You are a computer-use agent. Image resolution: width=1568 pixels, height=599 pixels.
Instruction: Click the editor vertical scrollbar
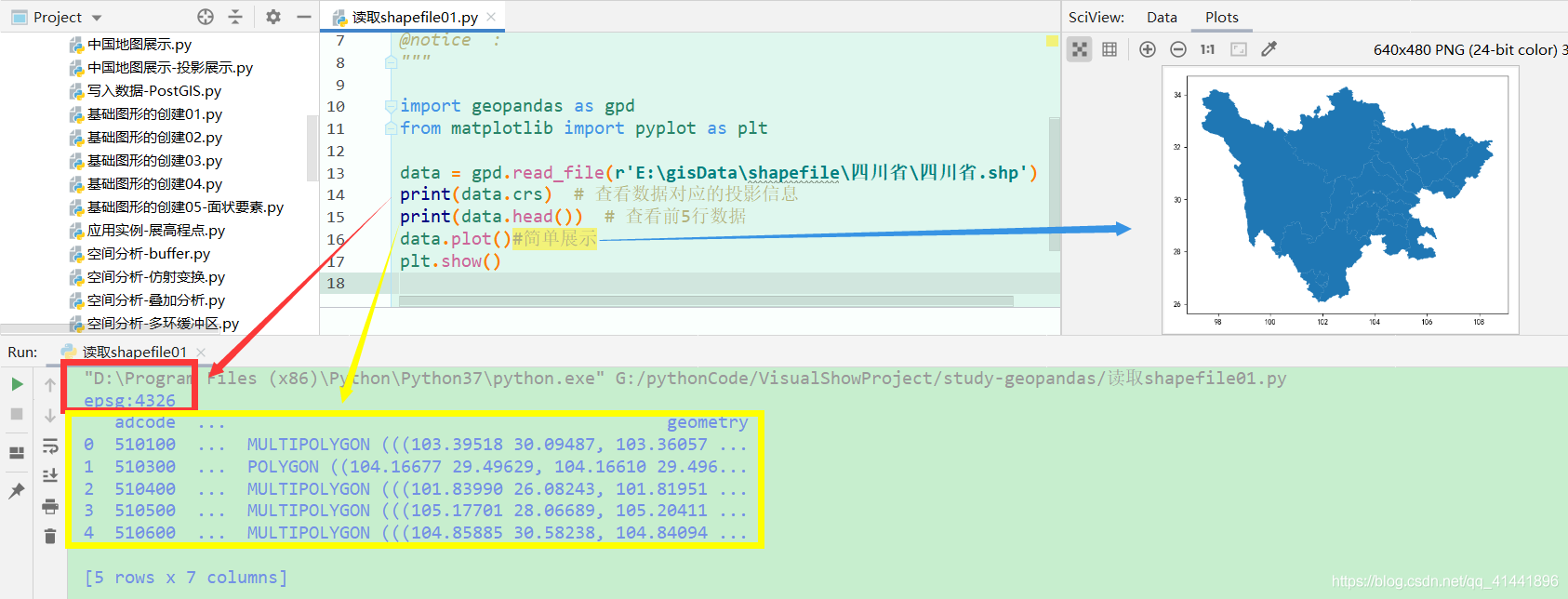click(1054, 183)
